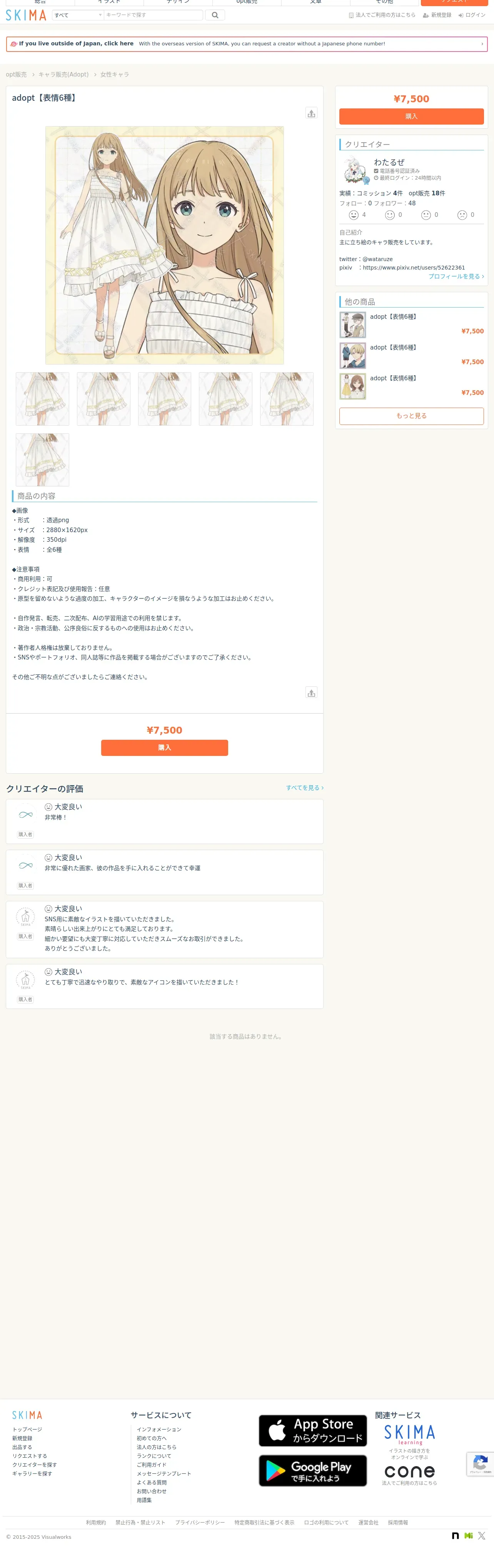Screen dimensions: 494x1568
Task: Open the overseas version banner
Action: tap(247, 44)
